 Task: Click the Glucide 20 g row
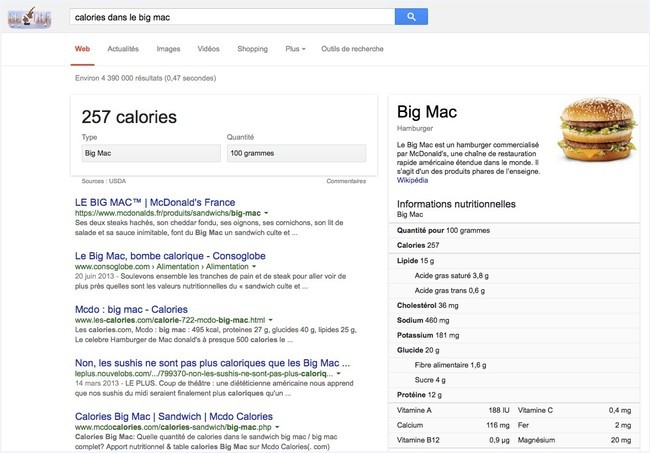click(x=514, y=350)
